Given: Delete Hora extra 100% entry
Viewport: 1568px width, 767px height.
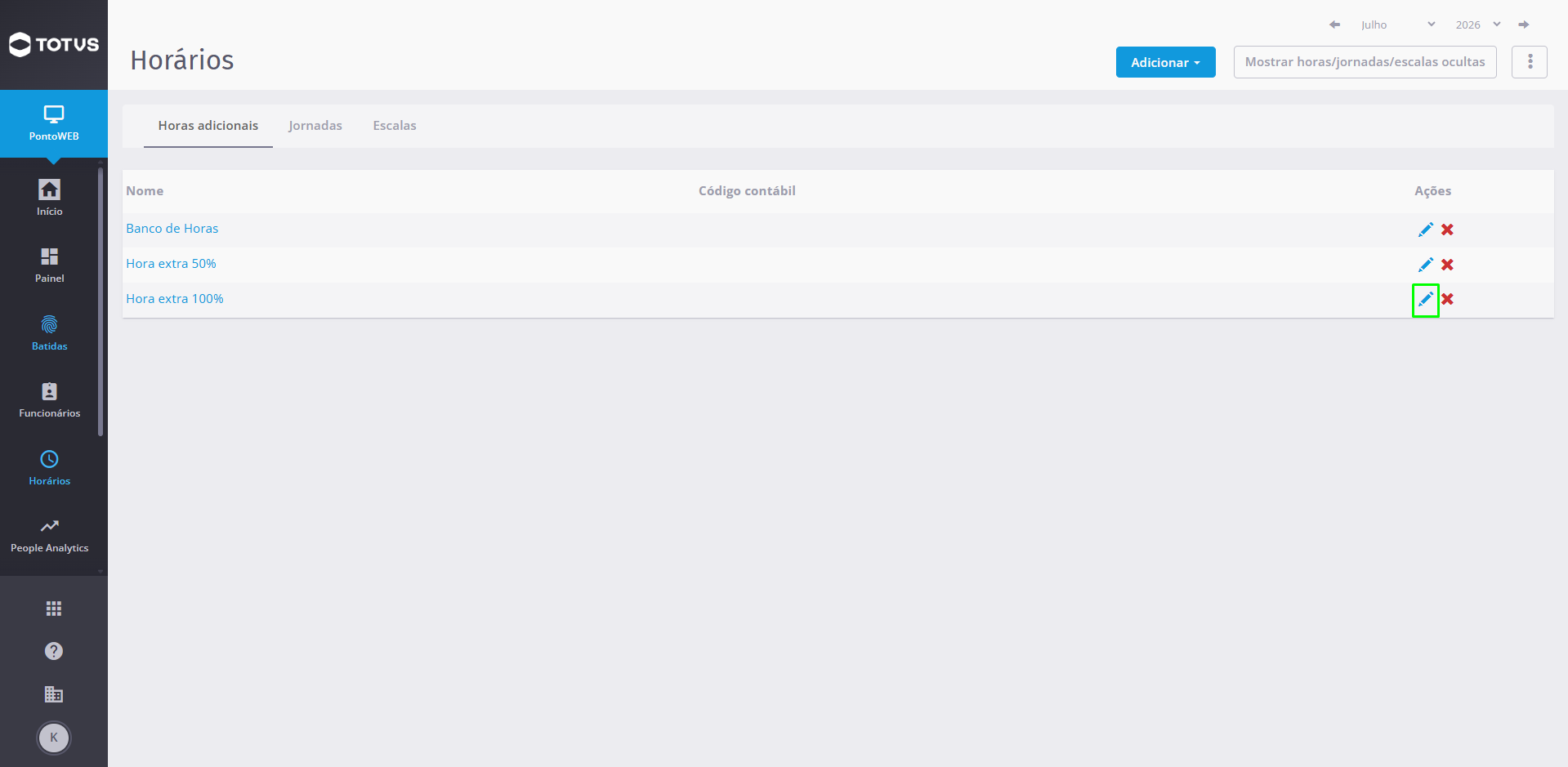Looking at the screenshot, I should tap(1447, 299).
